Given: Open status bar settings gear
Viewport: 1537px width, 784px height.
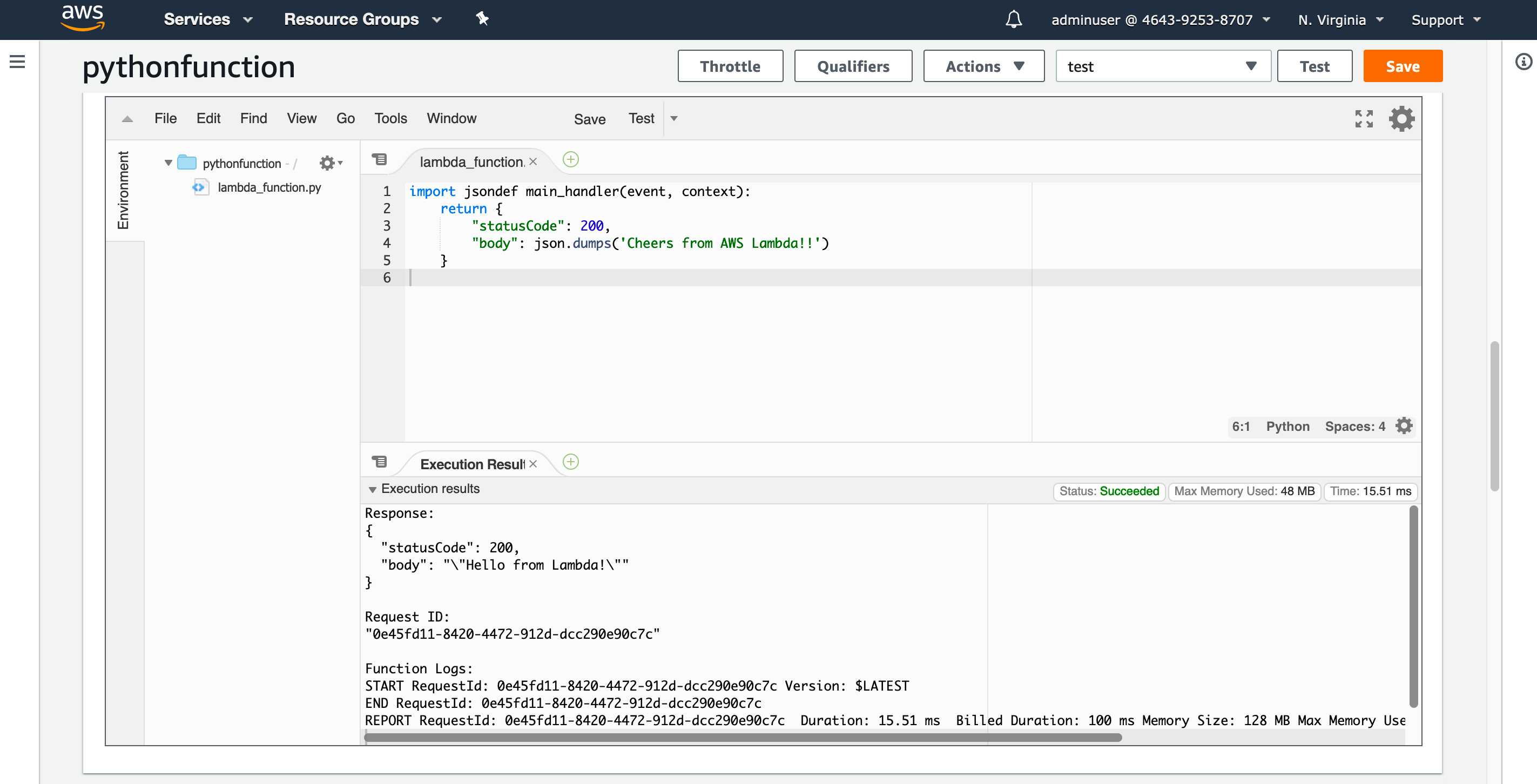Looking at the screenshot, I should [1404, 426].
